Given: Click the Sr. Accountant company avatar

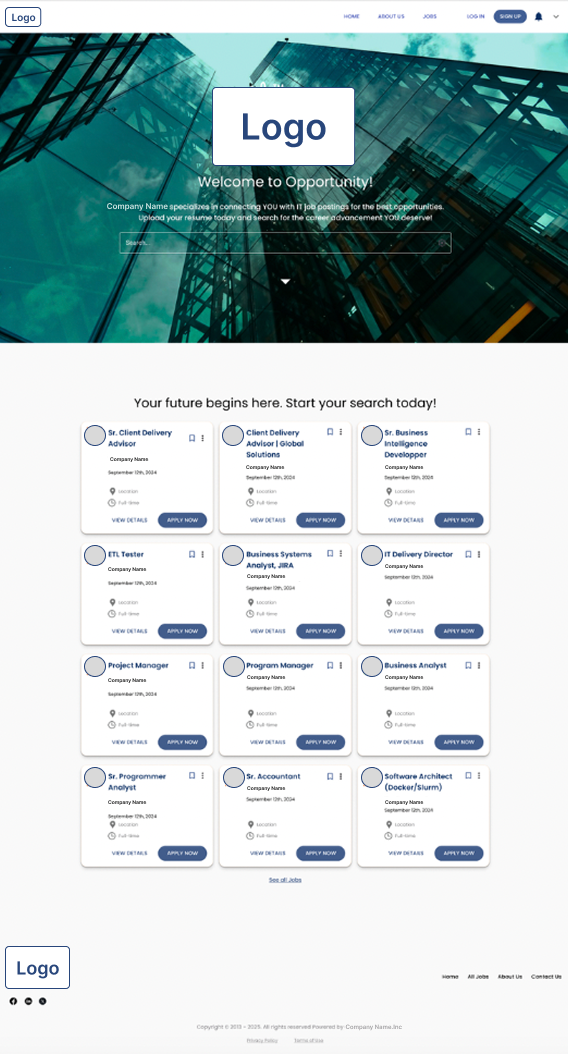Looking at the screenshot, I should coord(233,778).
